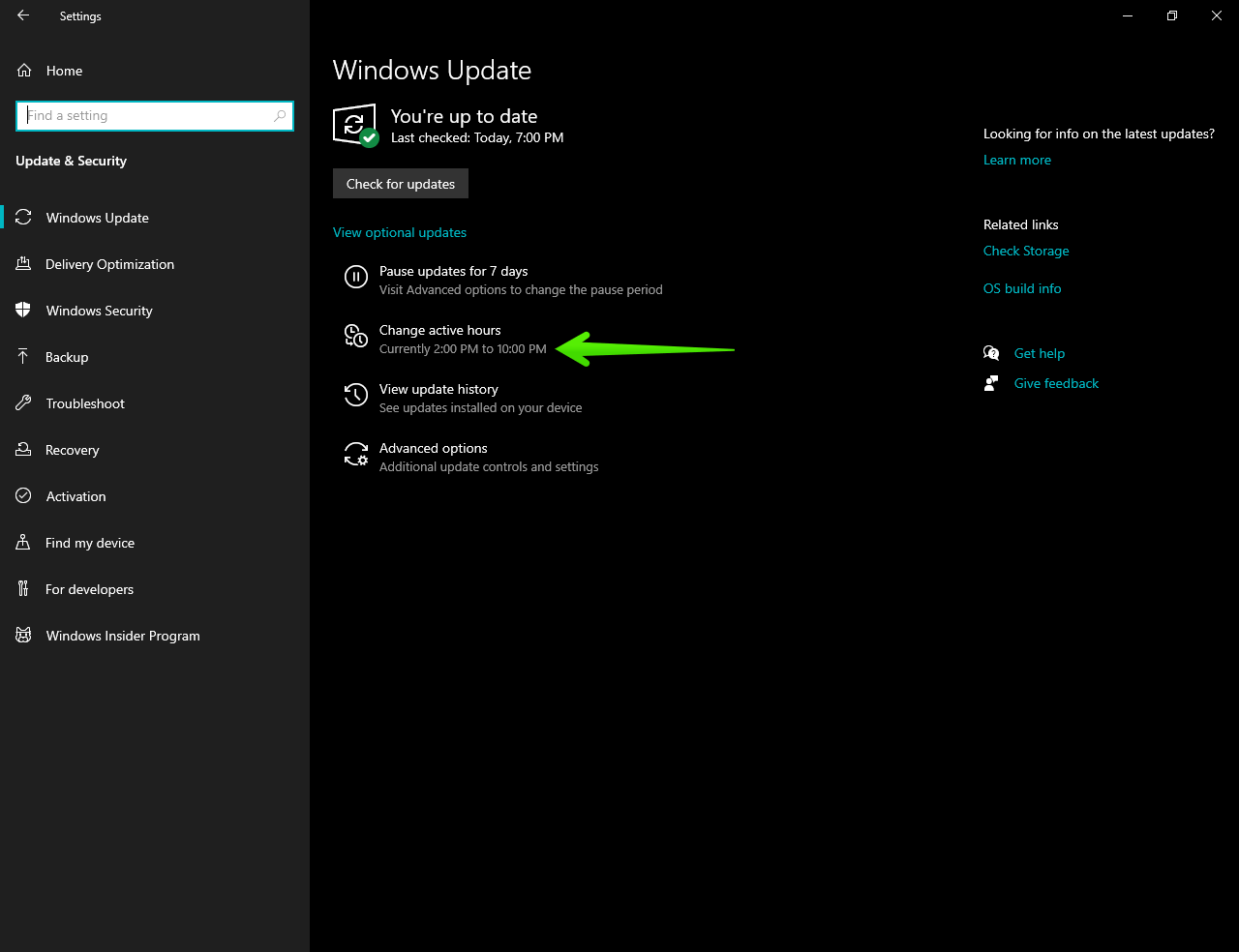The height and width of the screenshot is (952, 1239).
Task: Open Windows Insider Program page
Action: pyautogui.click(x=155, y=636)
